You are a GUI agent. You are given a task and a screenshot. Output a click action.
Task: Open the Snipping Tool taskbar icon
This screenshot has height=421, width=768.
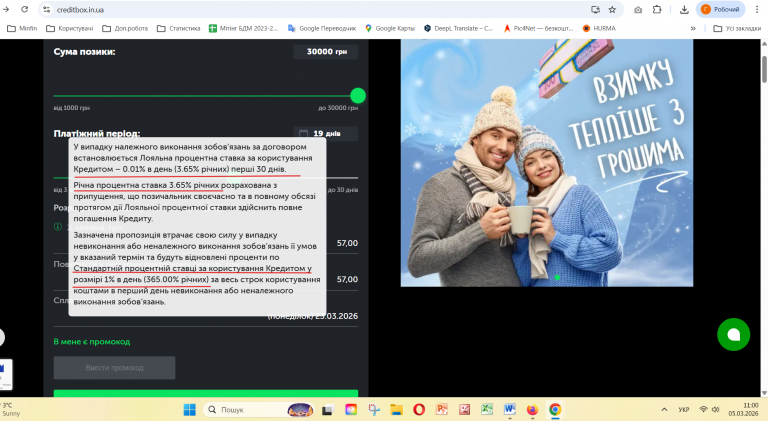point(374,409)
